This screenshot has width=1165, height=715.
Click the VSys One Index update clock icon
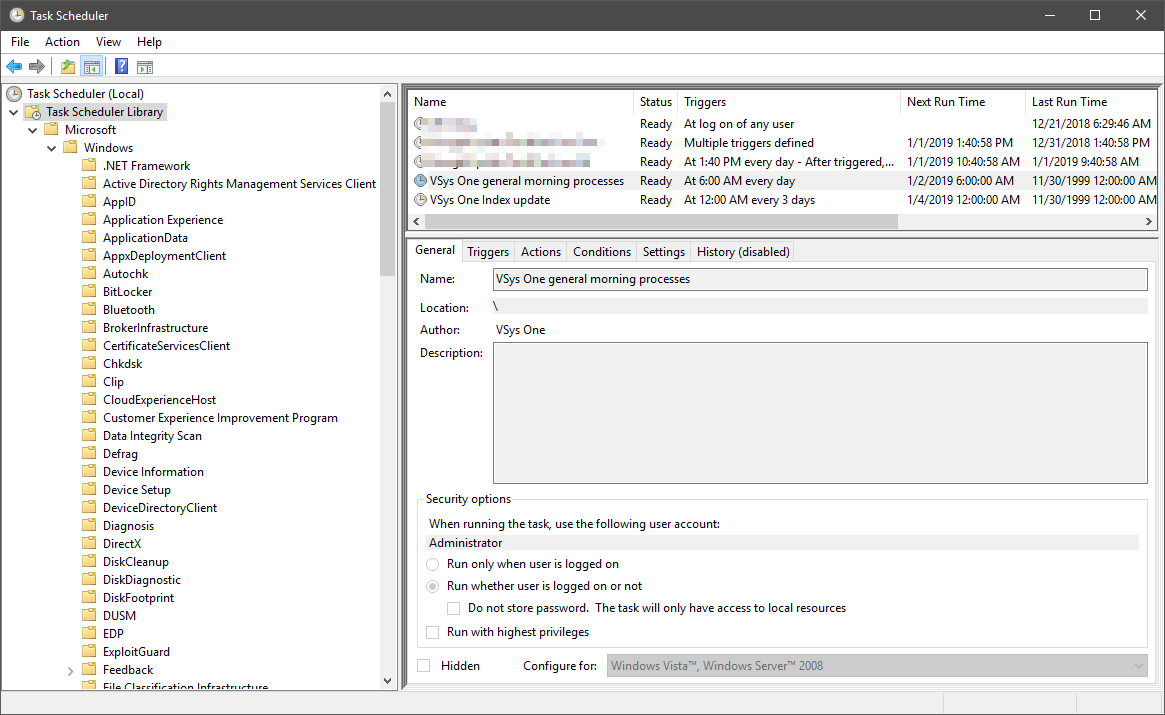coord(421,200)
